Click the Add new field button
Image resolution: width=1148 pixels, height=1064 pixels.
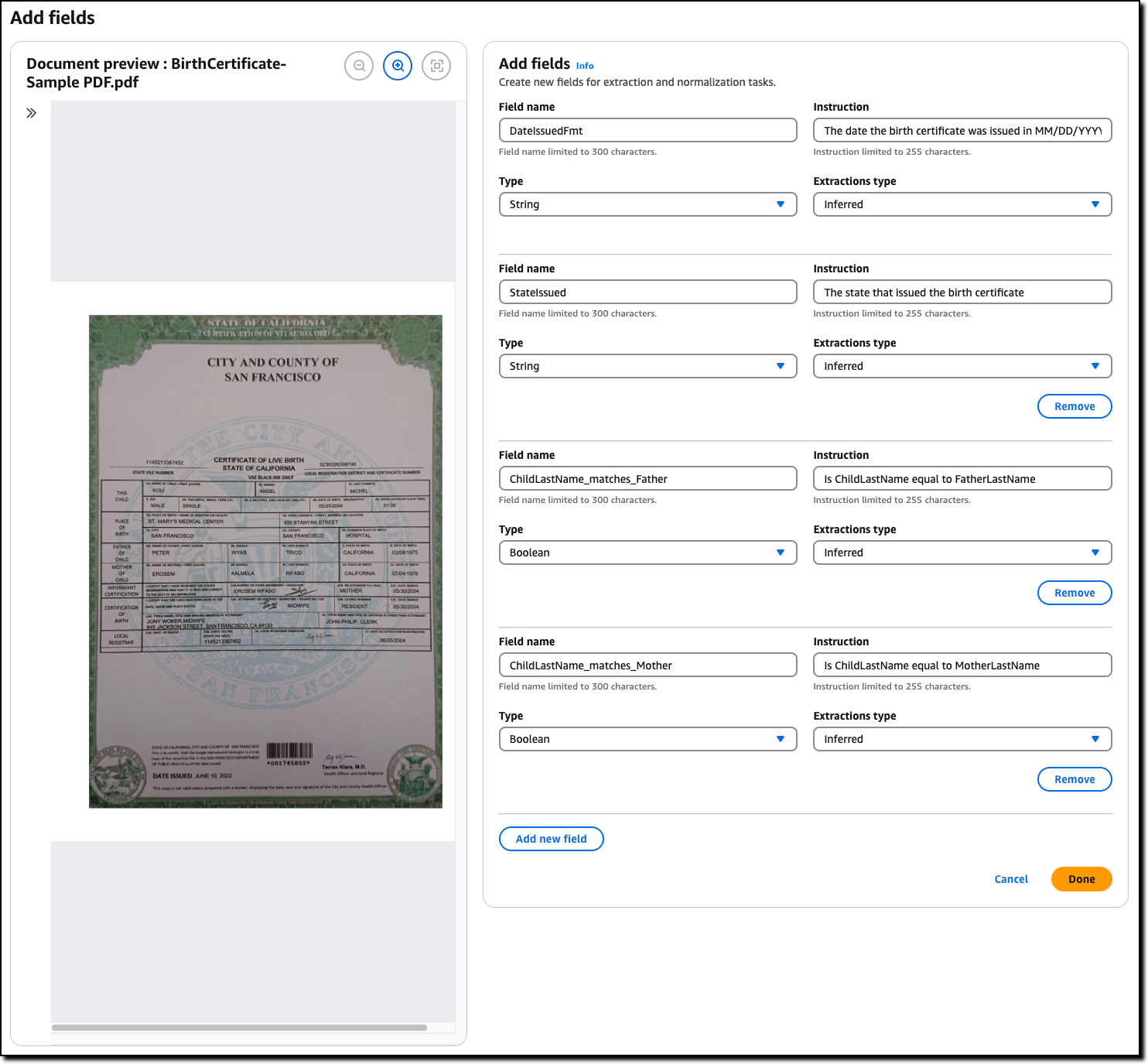(x=552, y=839)
